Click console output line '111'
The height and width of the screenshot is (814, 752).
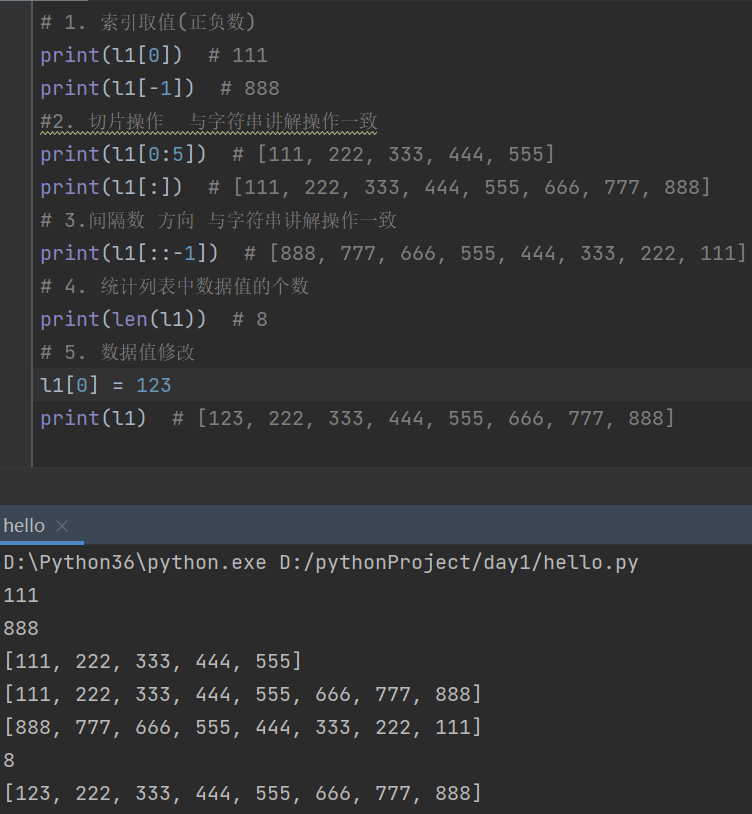[21, 595]
